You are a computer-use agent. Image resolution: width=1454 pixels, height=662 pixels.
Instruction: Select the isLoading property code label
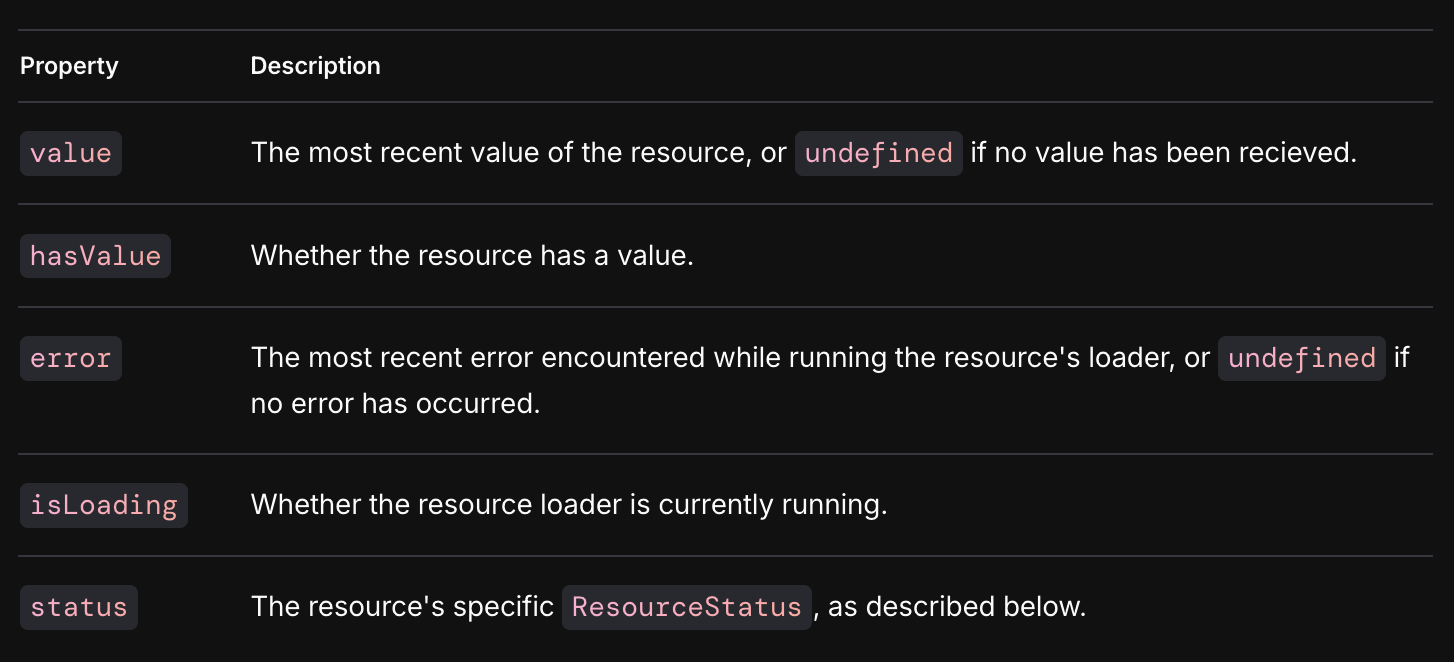click(x=103, y=505)
